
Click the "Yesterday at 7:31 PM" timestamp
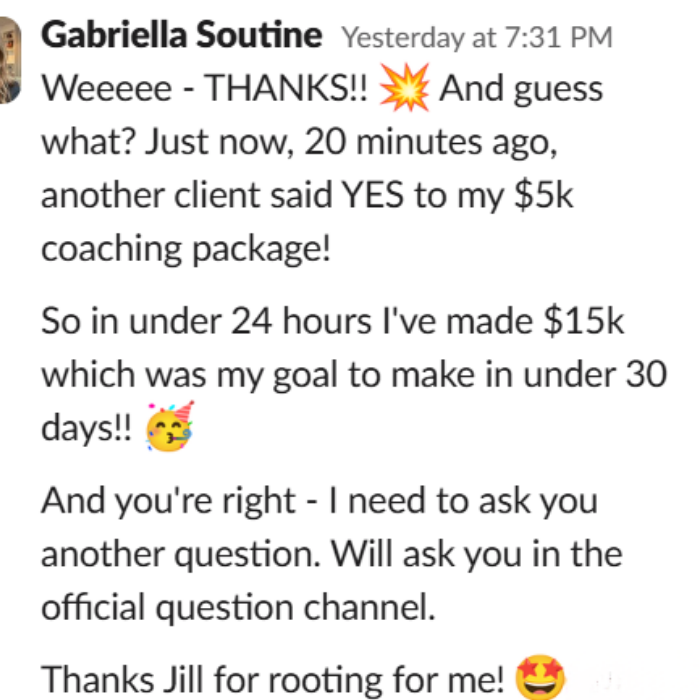tap(476, 38)
